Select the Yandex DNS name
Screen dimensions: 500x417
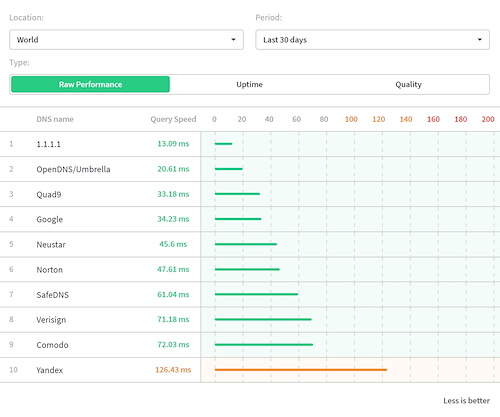[x=50, y=370]
